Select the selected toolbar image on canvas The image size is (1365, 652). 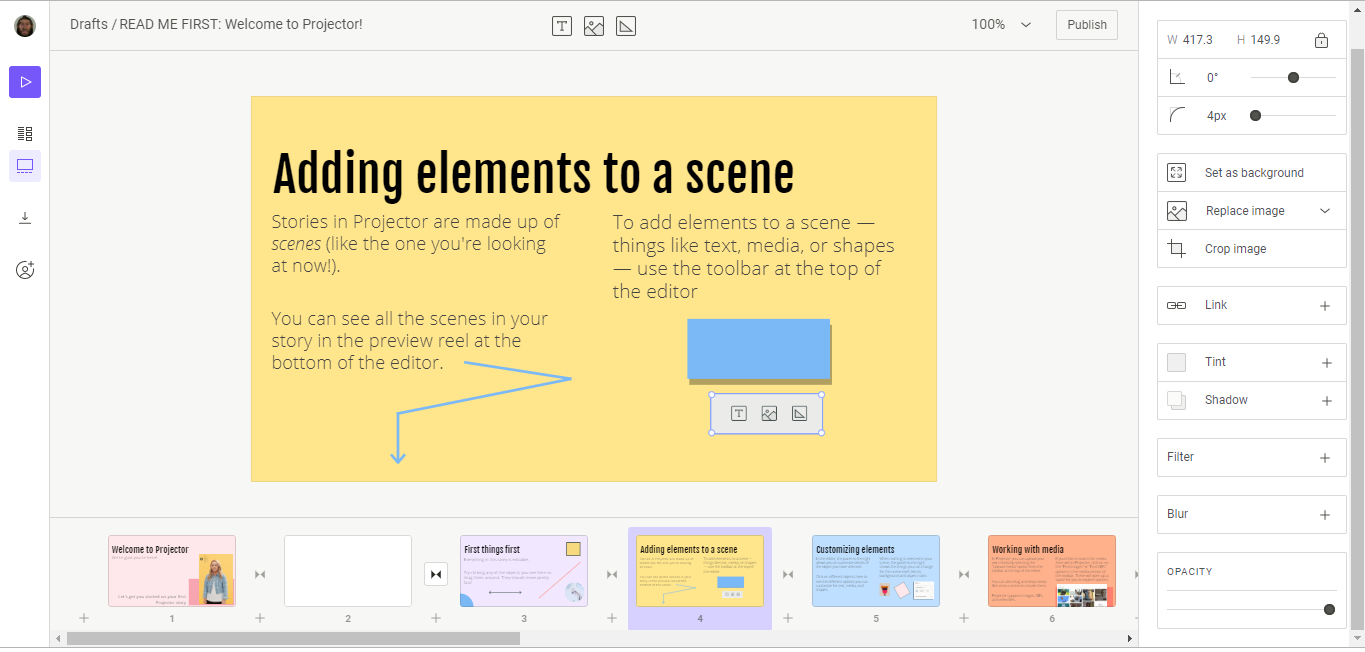(x=767, y=414)
